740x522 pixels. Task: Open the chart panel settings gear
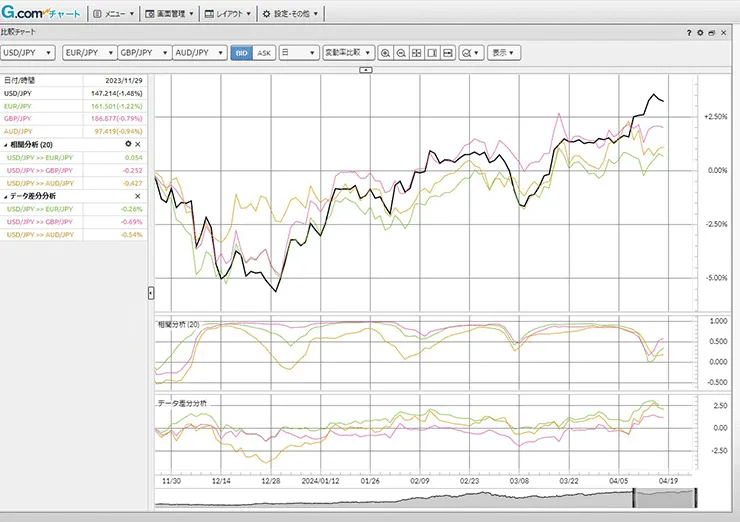click(700, 32)
